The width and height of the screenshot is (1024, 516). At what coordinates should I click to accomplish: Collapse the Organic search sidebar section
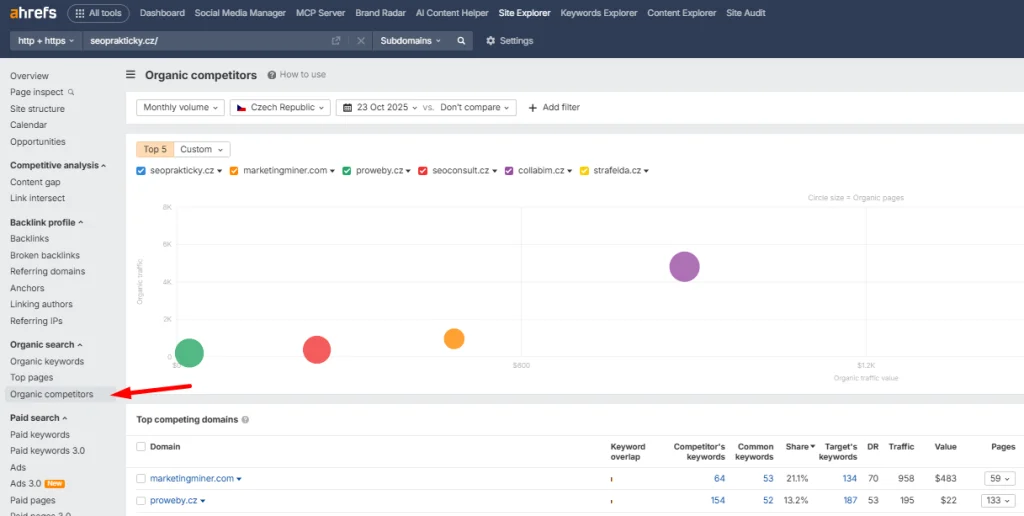coord(46,345)
